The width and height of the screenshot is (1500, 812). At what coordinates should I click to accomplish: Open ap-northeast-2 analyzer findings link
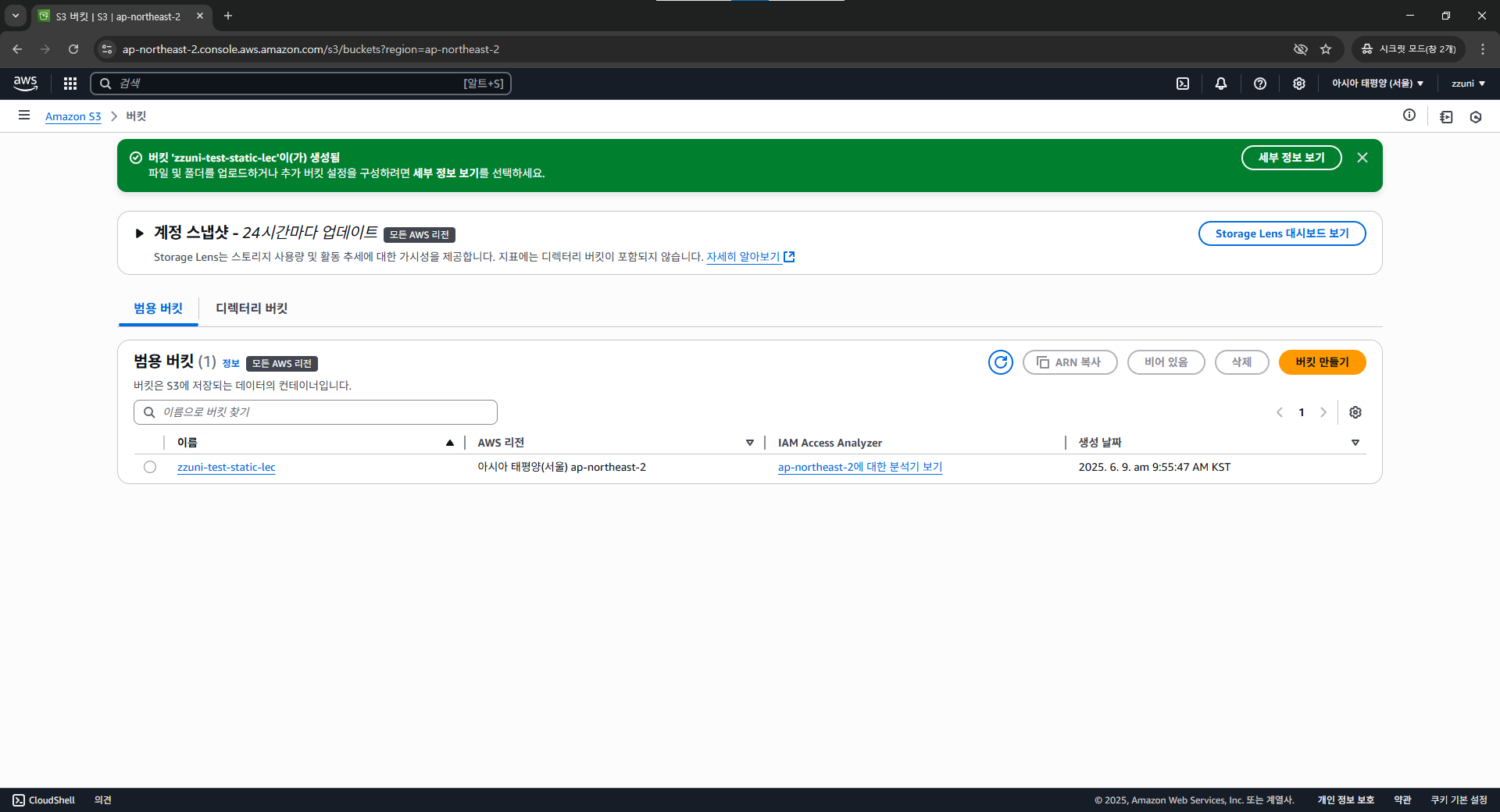pos(860,467)
